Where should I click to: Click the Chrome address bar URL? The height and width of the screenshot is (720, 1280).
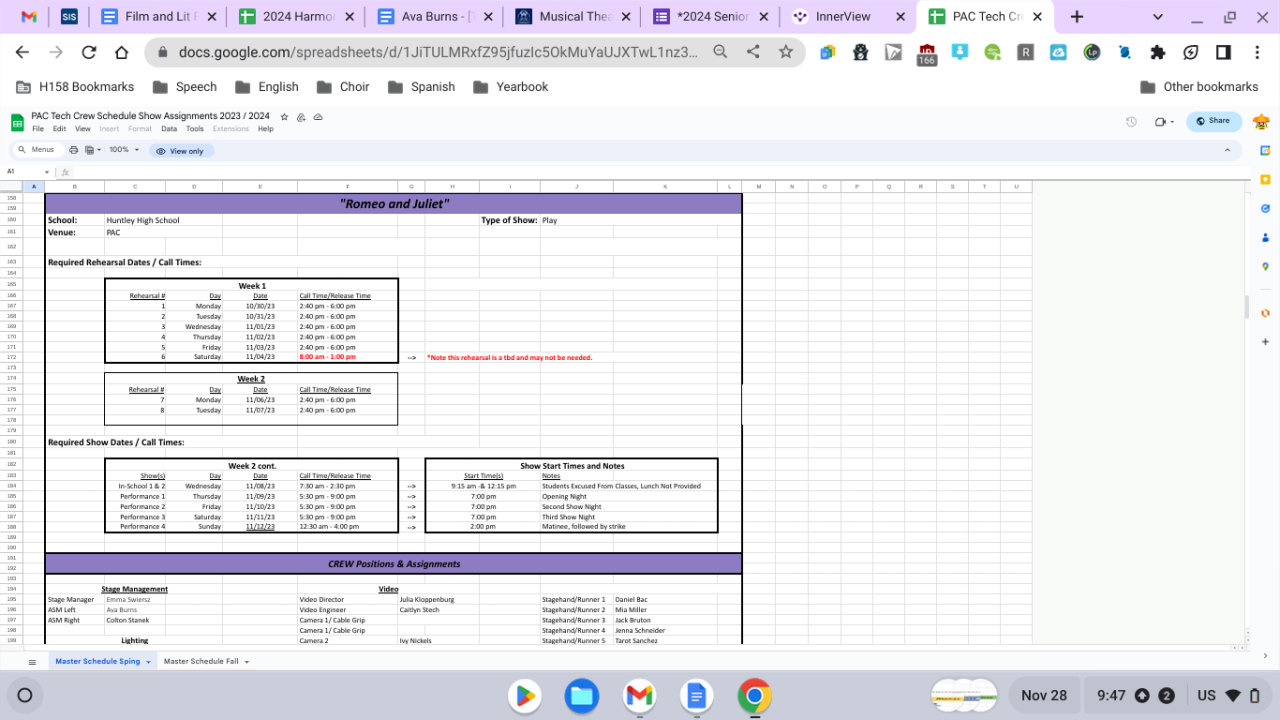(438, 52)
